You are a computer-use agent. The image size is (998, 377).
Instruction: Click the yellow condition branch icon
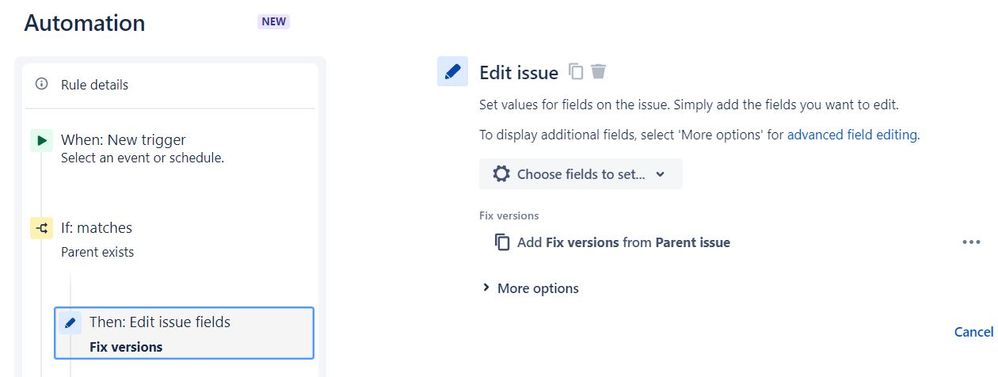42,228
